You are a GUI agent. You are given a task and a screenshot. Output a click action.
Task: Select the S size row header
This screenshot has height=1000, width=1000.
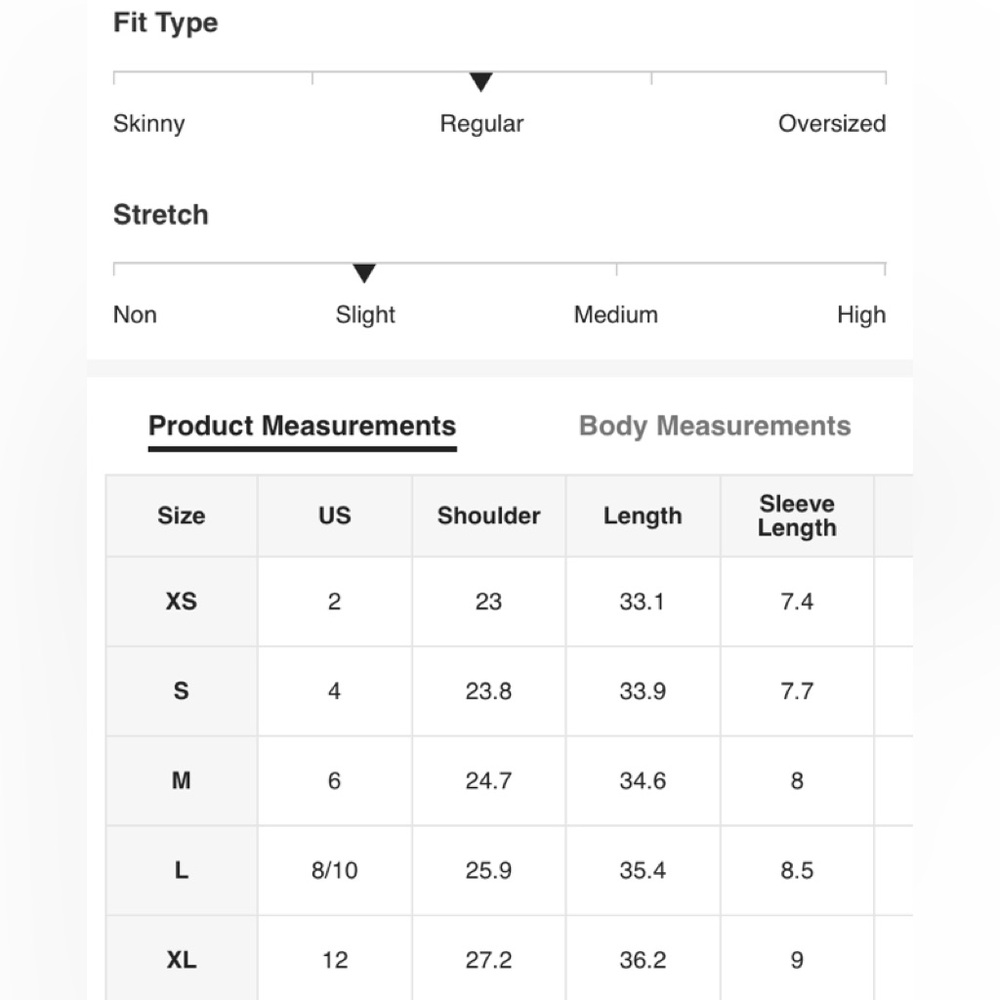coord(182,691)
